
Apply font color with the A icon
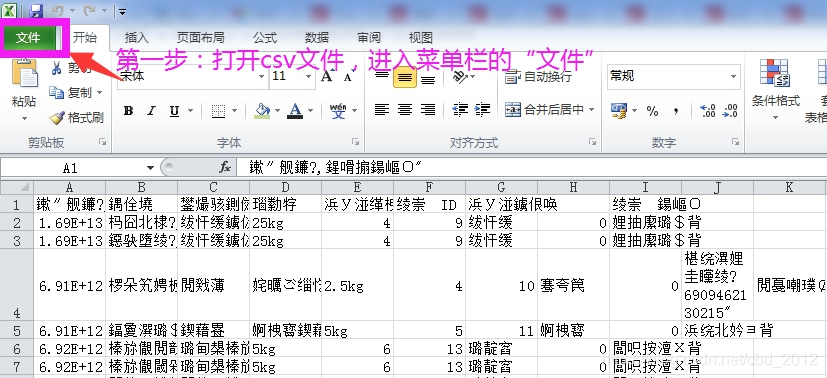[295, 111]
